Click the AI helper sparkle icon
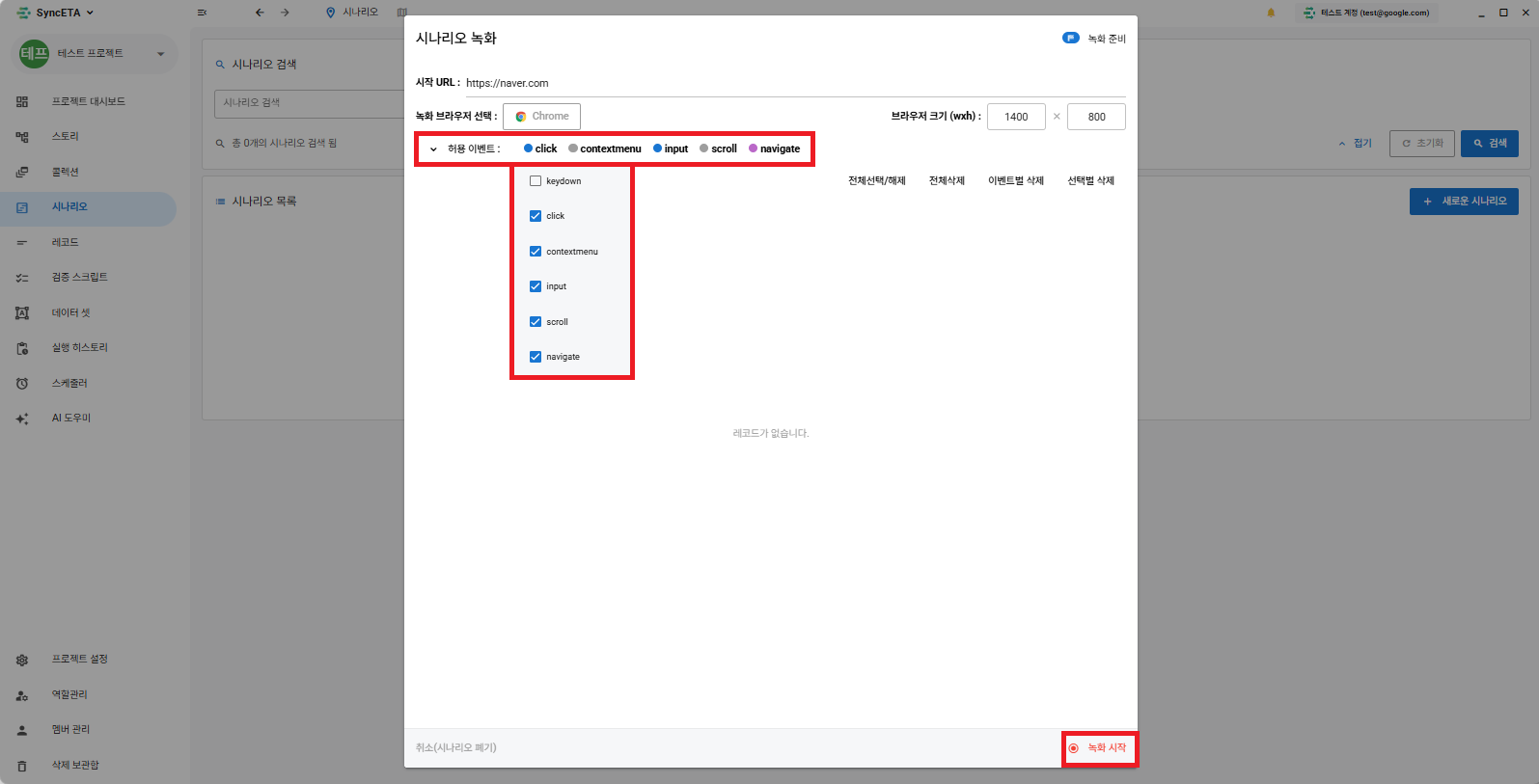 point(22,419)
